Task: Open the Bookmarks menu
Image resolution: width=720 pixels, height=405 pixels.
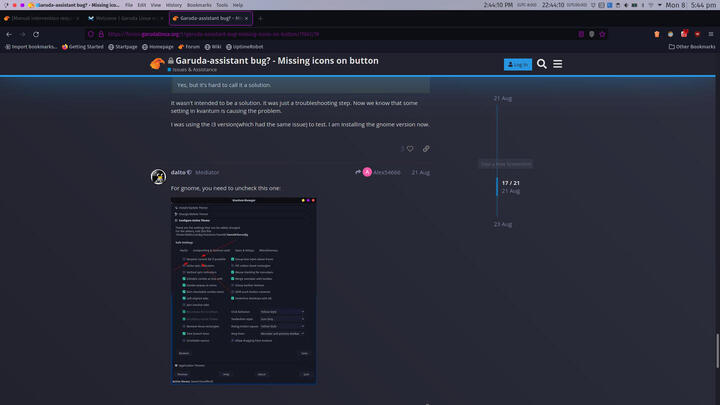Action: pos(199,5)
